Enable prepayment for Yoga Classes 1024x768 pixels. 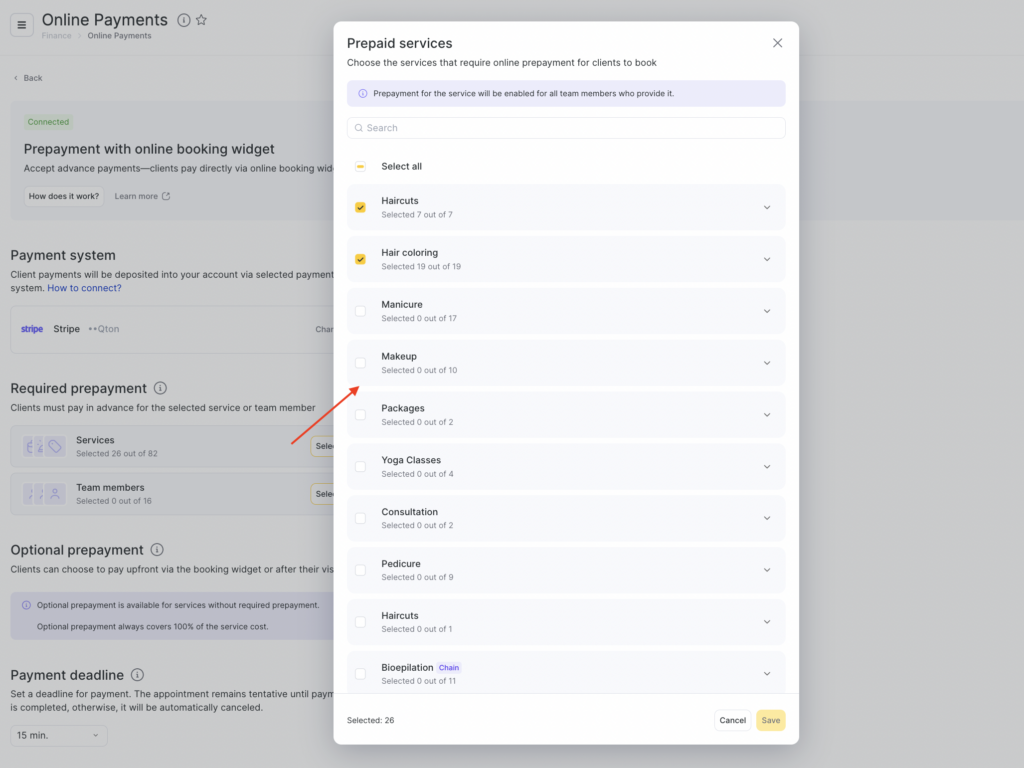click(x=360, y=467)
